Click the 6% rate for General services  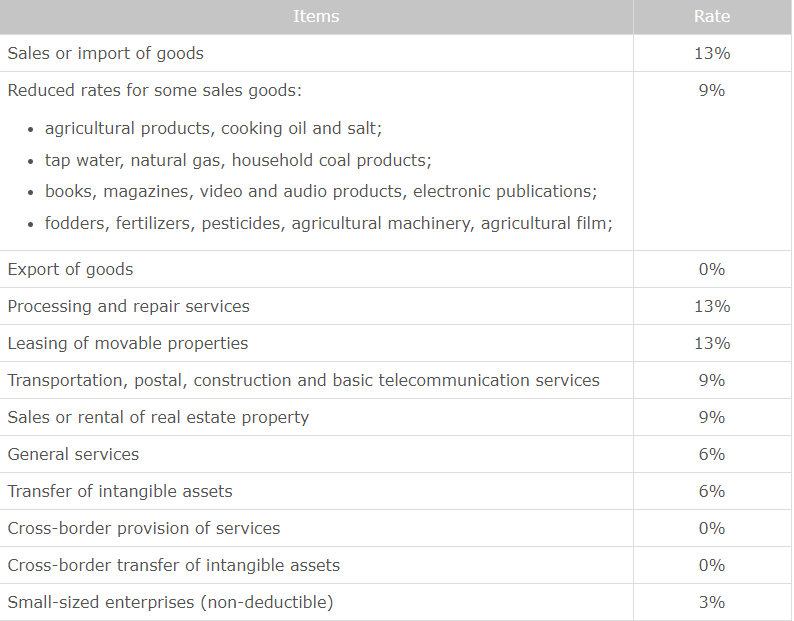[x=711, y=454]
